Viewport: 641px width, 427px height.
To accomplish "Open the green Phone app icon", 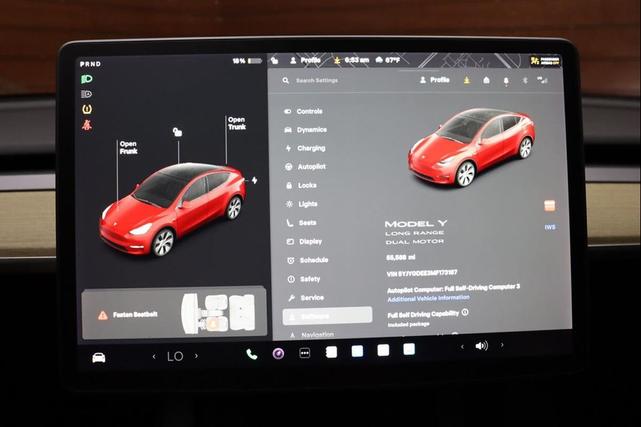I will click(x=252, y=354).
